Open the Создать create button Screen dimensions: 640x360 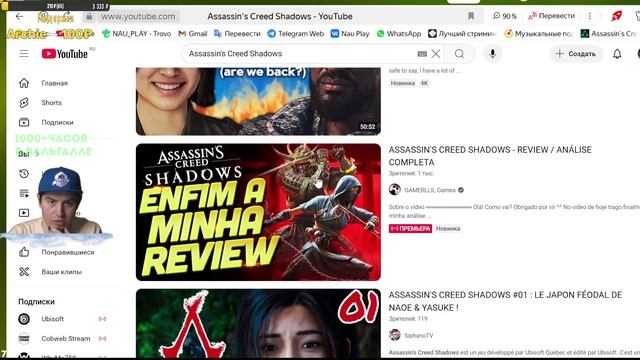pos(576,53)
